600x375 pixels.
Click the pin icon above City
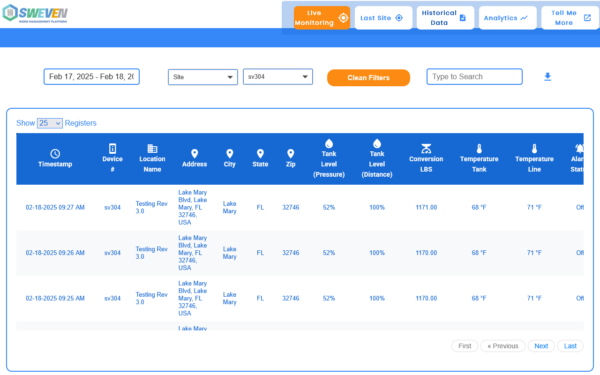pyautogui.click(x=230, y=153)
